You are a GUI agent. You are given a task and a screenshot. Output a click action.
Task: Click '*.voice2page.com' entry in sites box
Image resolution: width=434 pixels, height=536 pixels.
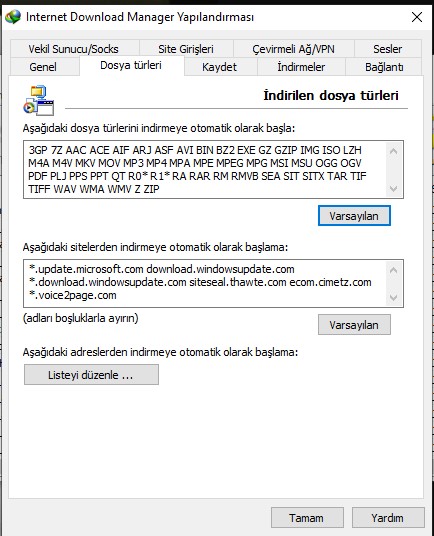[73, 295]
